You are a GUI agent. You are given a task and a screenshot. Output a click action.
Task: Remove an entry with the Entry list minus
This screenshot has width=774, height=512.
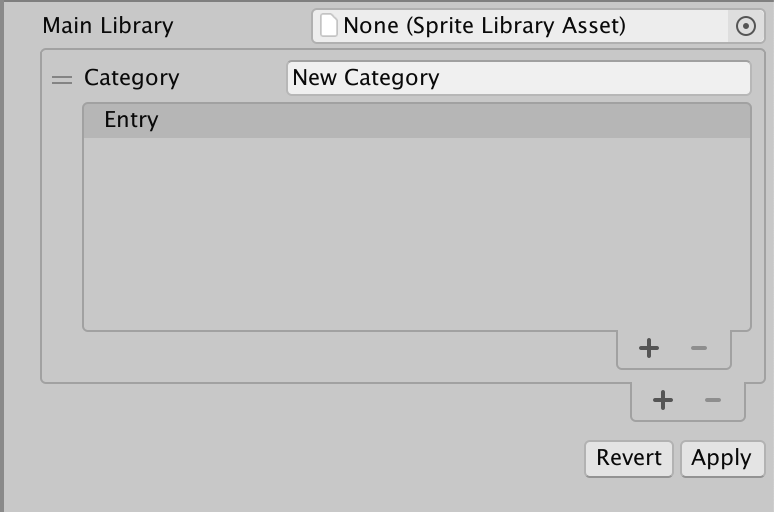[699, 348]
